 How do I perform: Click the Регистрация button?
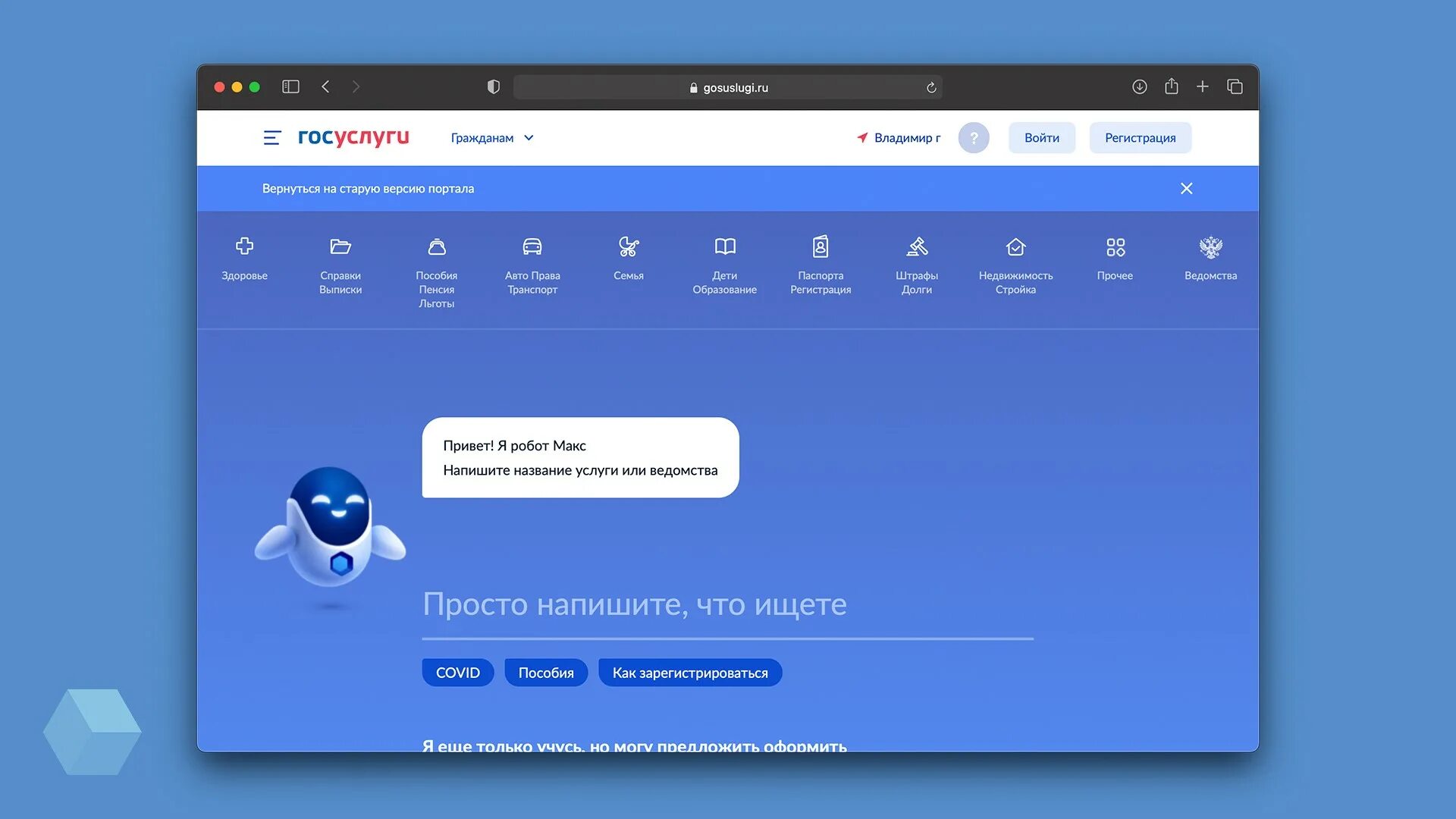[1141, 138]
